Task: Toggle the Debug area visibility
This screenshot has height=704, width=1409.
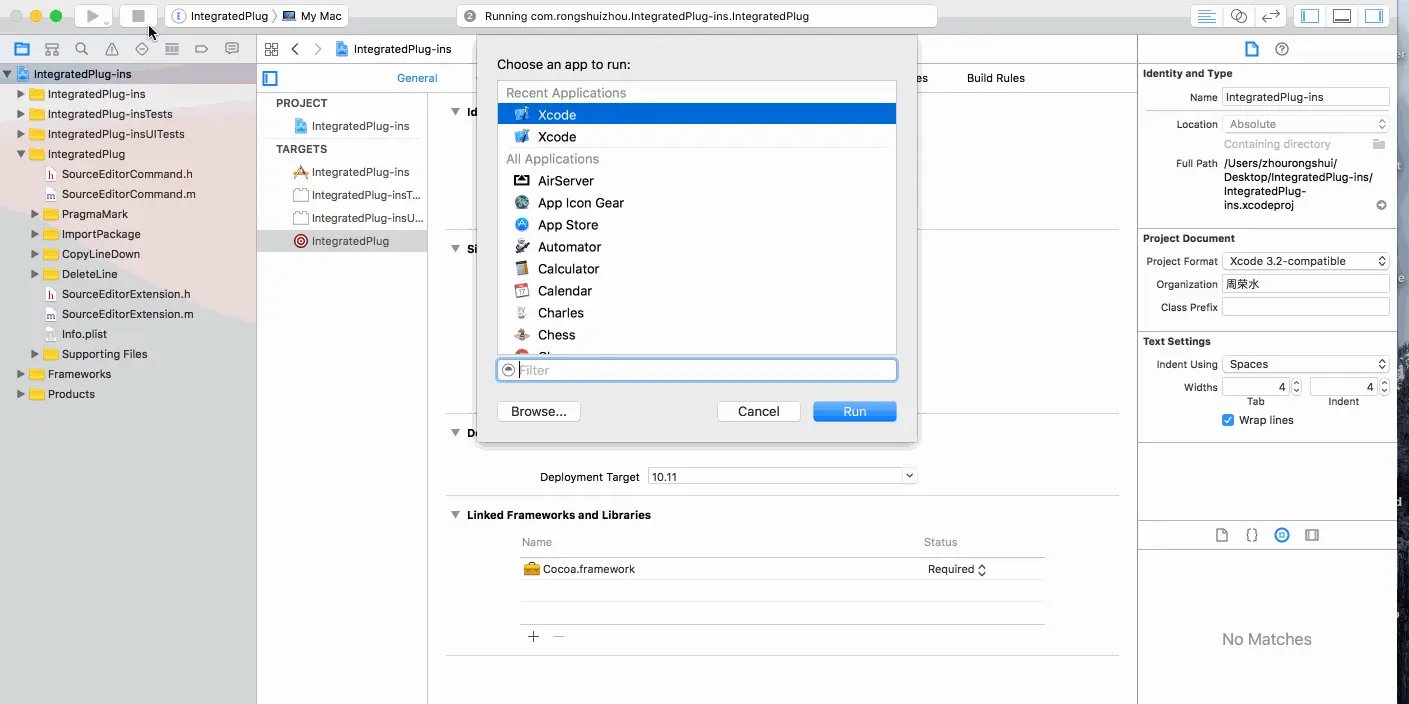Action: pos(1342,16)
